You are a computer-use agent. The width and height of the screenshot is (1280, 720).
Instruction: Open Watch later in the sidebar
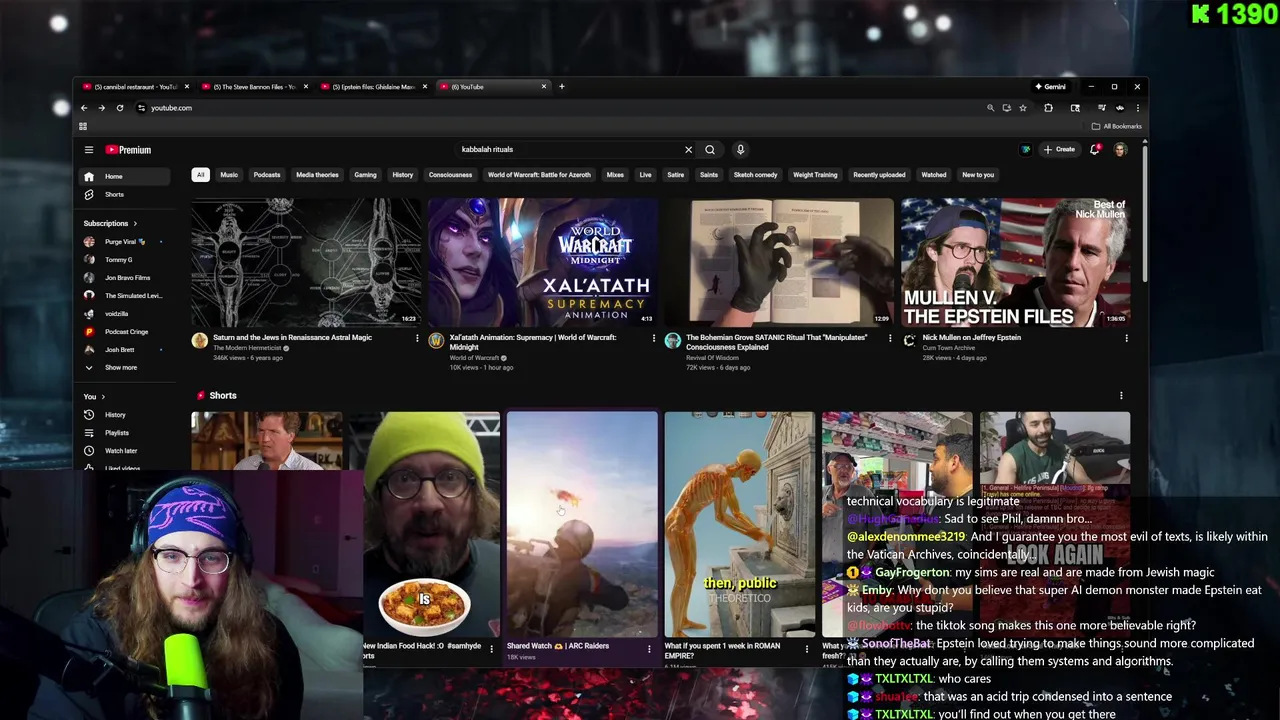(x=125, y=451)
